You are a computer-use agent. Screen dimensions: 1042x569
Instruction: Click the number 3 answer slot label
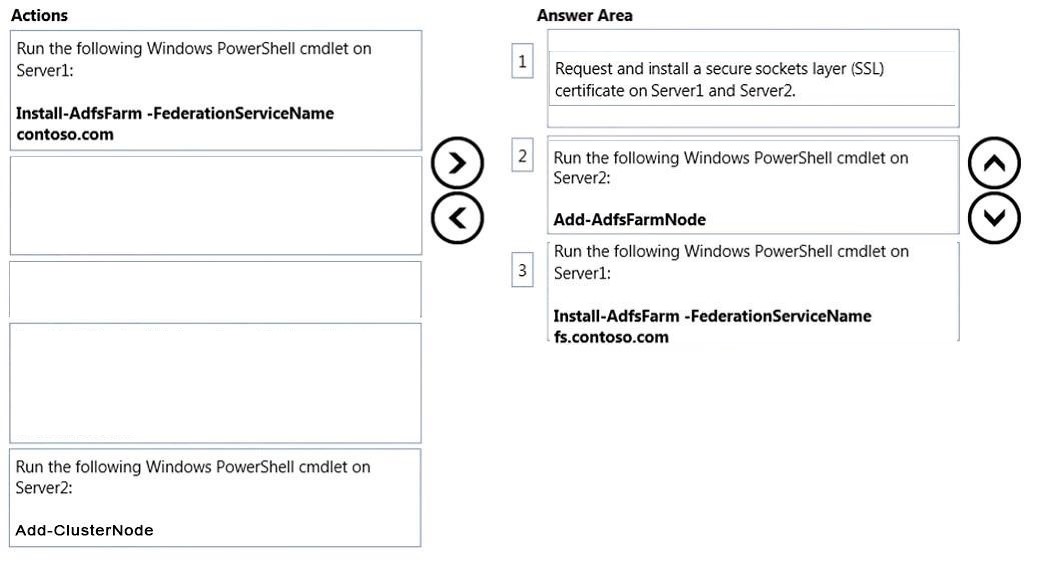pyautogui.click(x=522, y=270)
